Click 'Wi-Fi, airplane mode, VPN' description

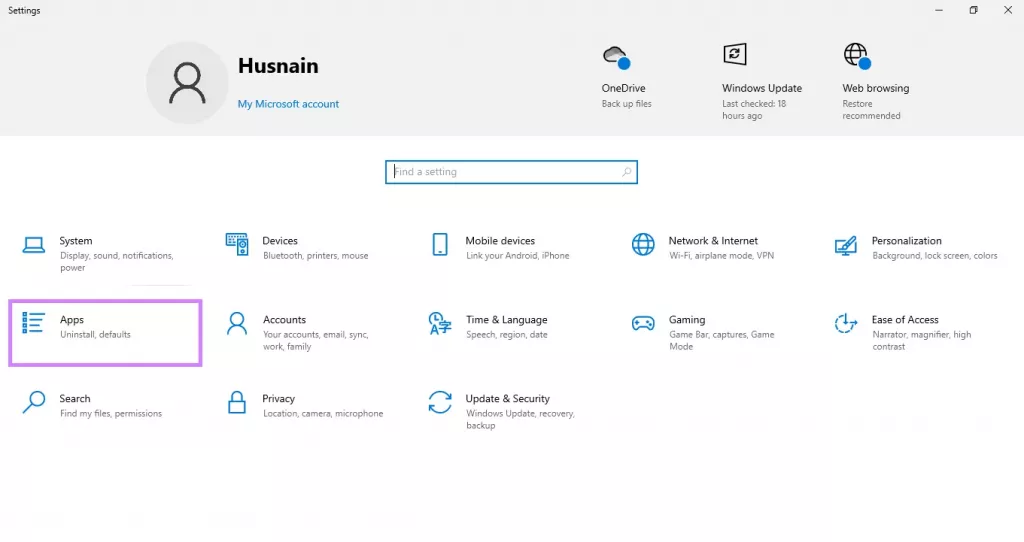[722, 255]
